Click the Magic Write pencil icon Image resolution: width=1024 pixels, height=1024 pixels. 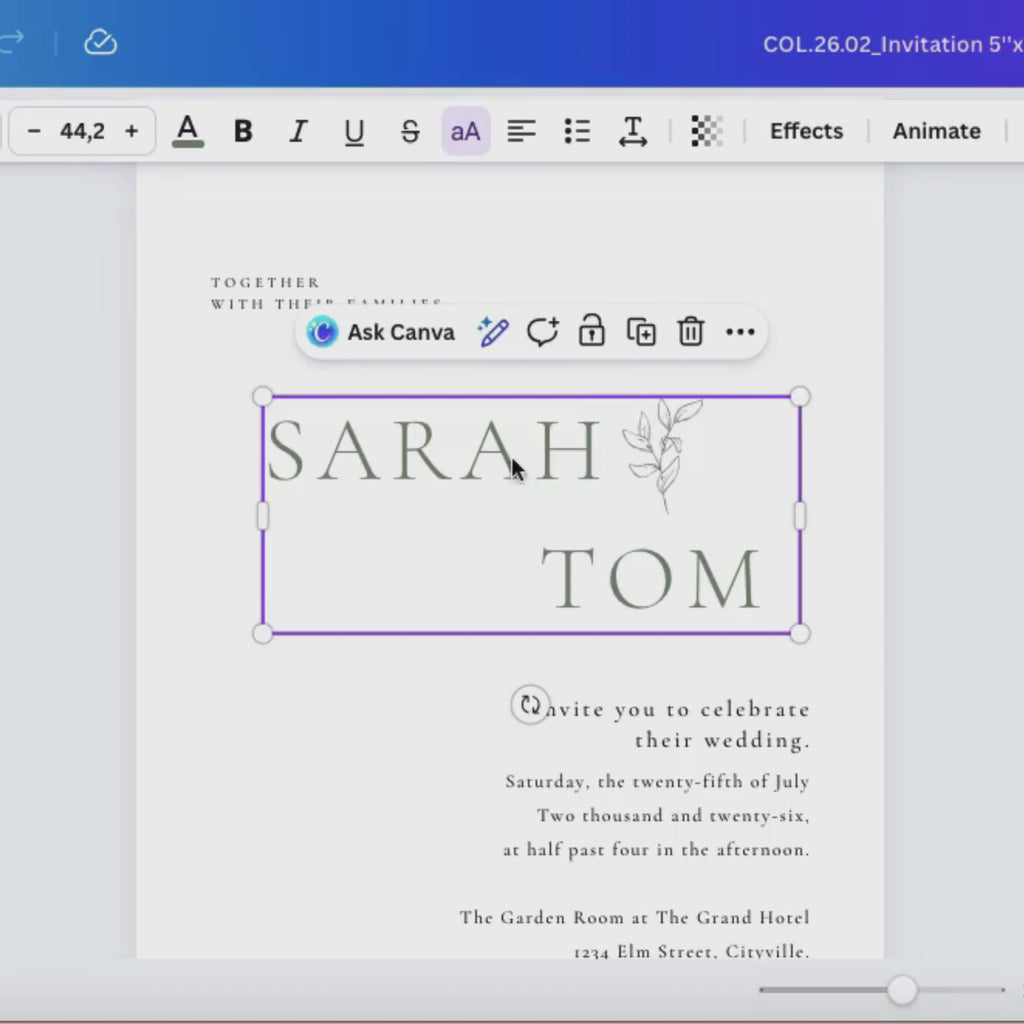coord(493,332)
